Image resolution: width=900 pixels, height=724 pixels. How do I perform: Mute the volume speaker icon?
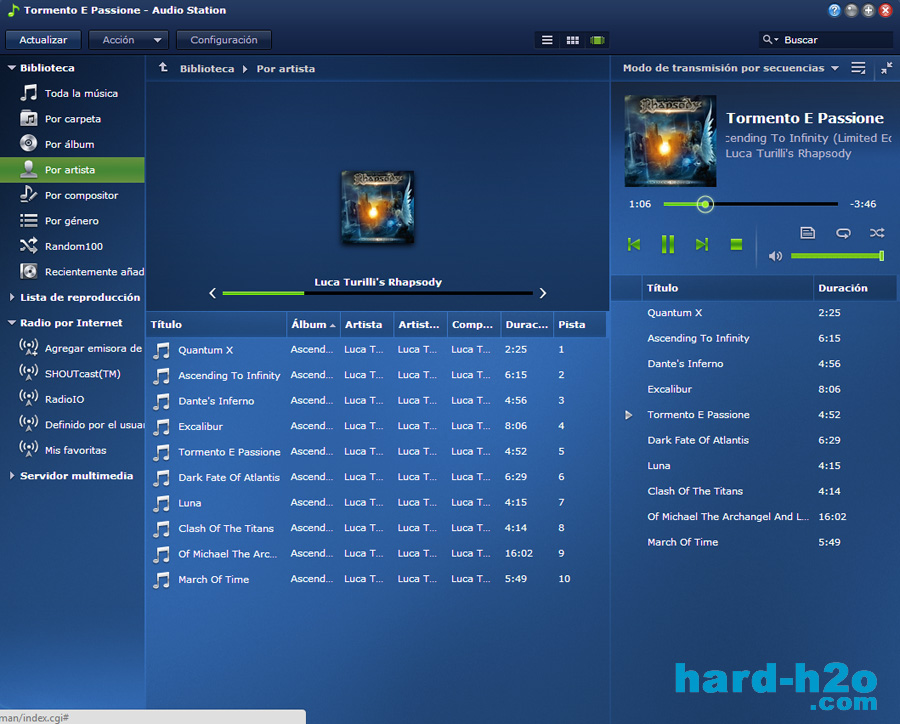[775, 256]
